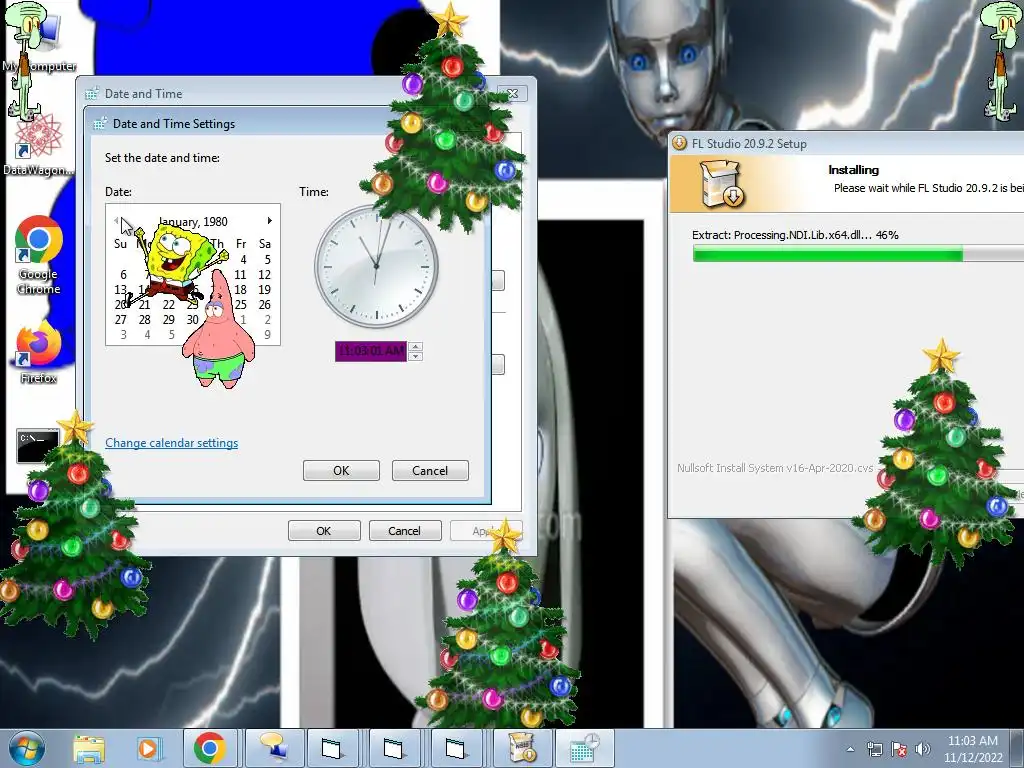
Task: Select January 21 in the calendar
Action: (x=144, y=304)
